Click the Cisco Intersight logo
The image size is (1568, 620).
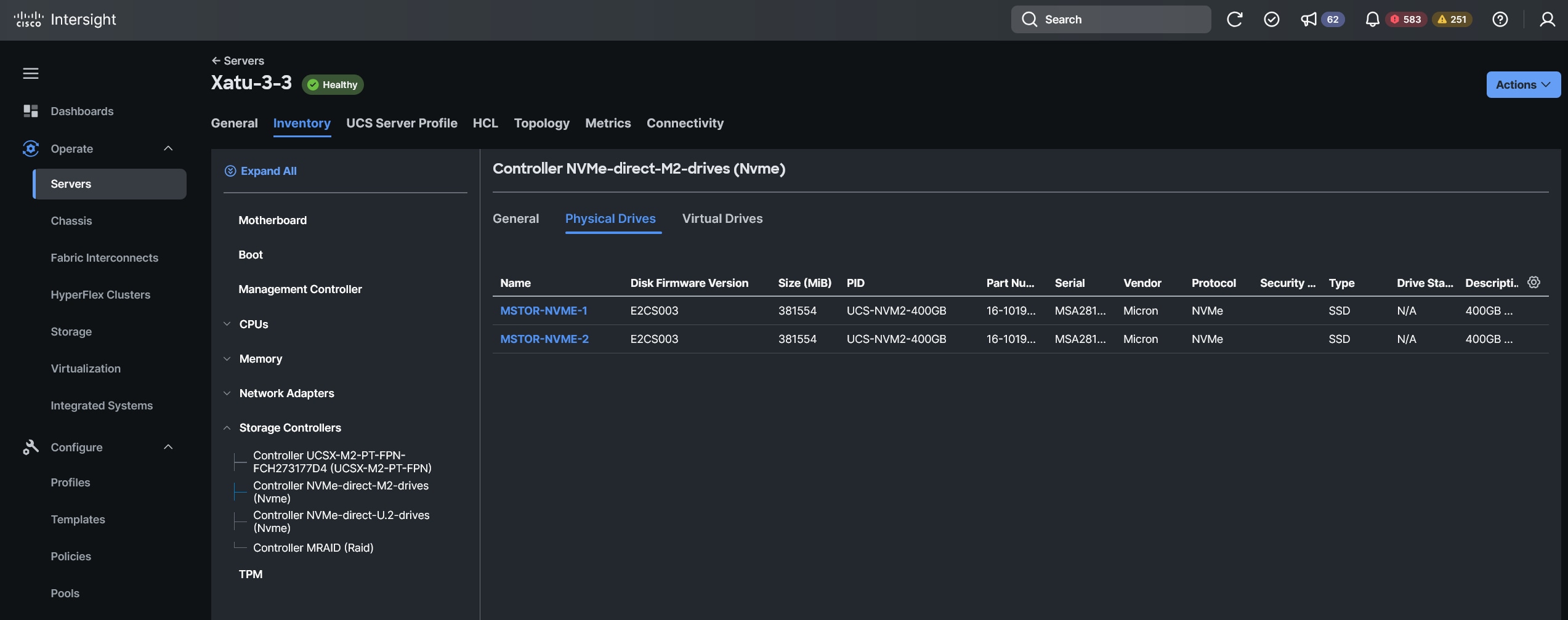(x=65, y=20)
